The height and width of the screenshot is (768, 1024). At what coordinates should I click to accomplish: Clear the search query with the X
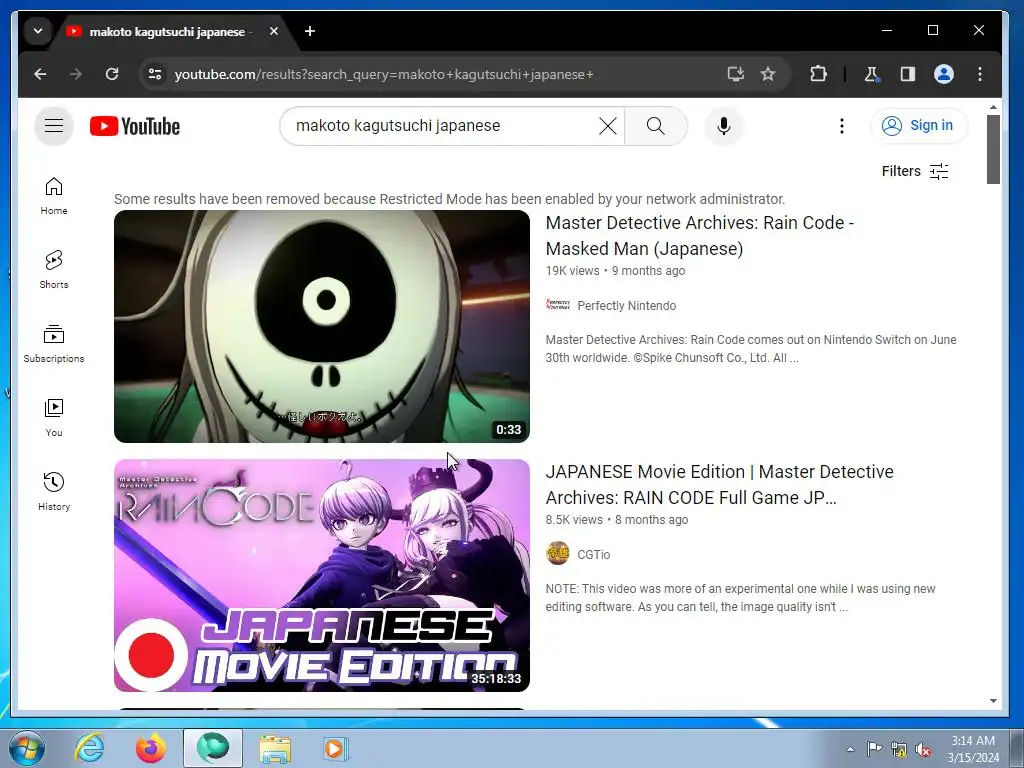click(x=607, y=126)
